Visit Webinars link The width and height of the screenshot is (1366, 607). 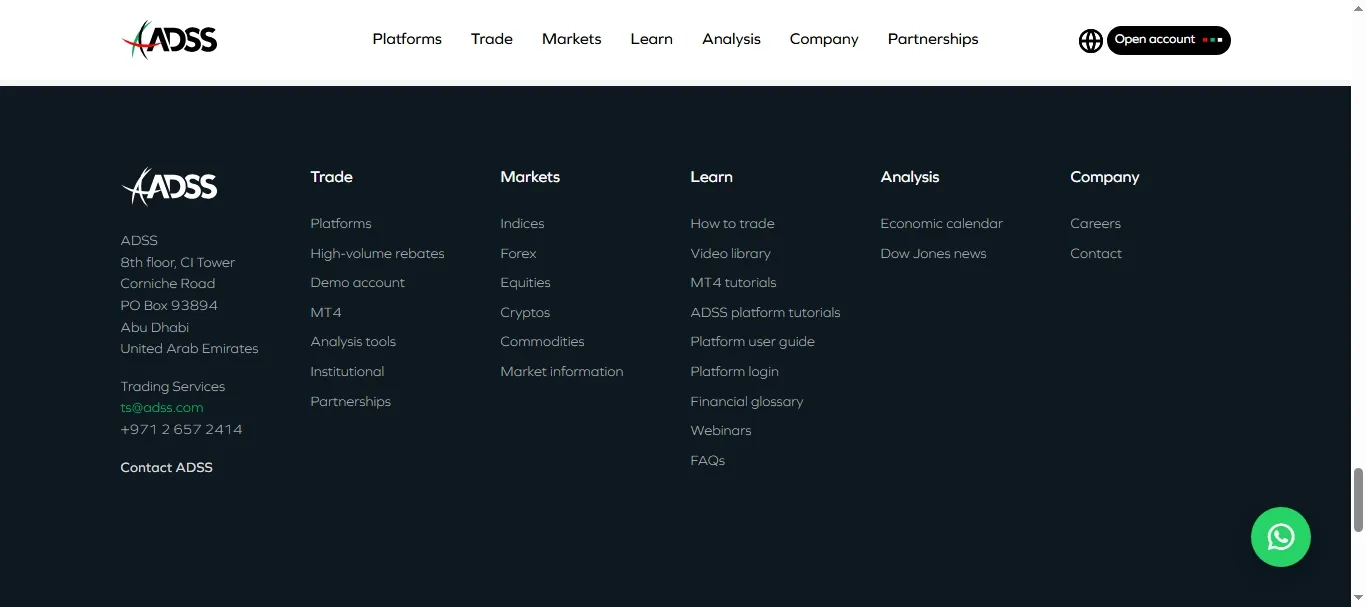721,430
